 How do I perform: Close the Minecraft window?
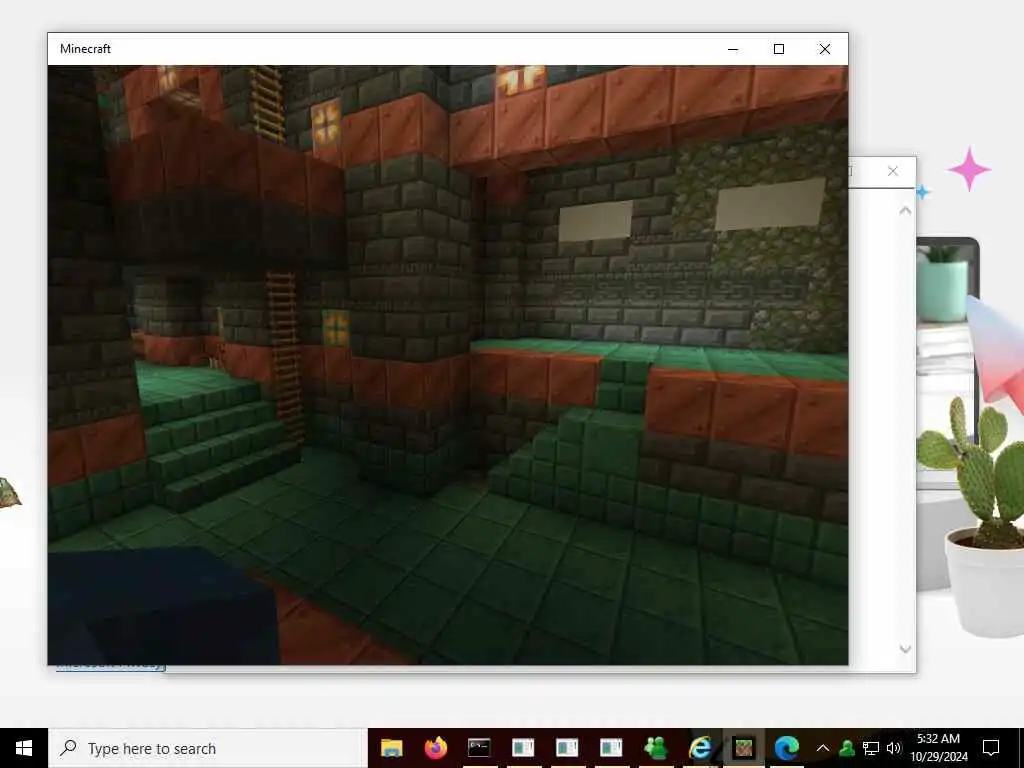825,49
